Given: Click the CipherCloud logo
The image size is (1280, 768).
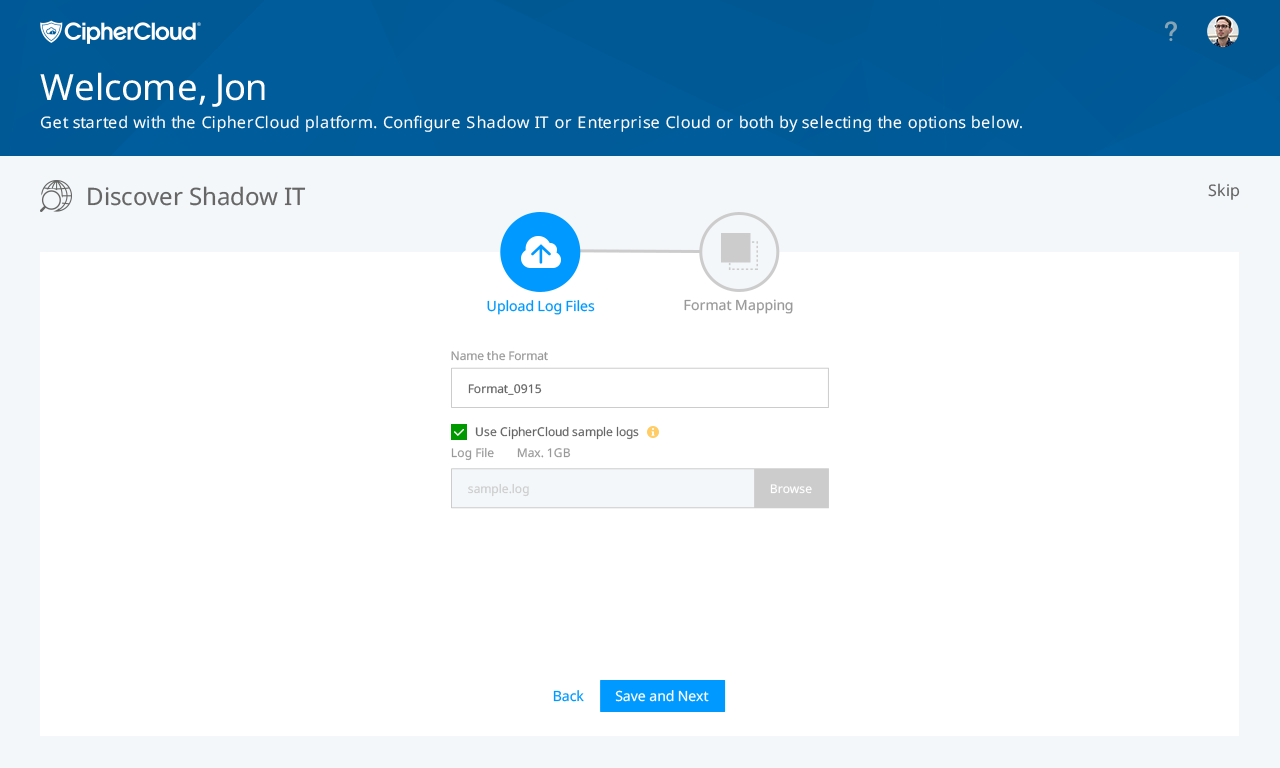Looking at the screenshot, I should click(x=120, y=32).
